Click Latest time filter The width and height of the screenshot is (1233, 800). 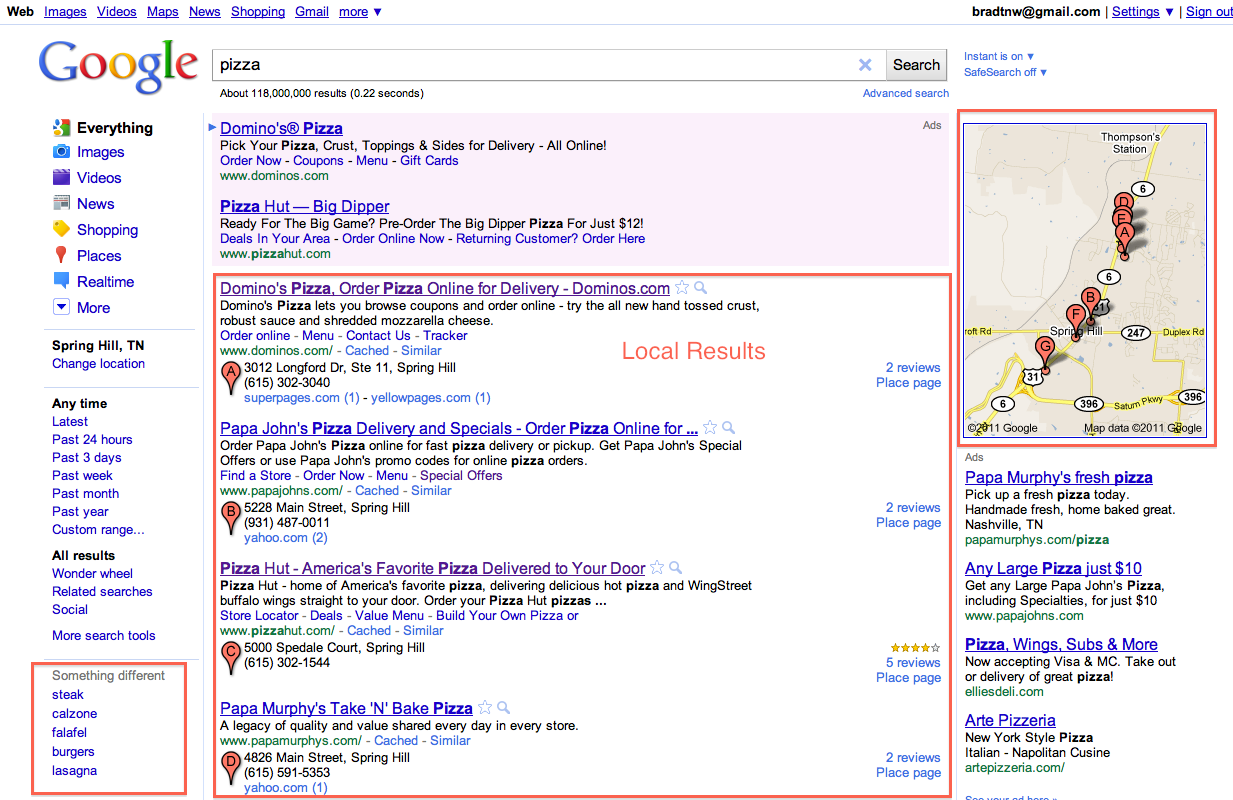[70, 422]
